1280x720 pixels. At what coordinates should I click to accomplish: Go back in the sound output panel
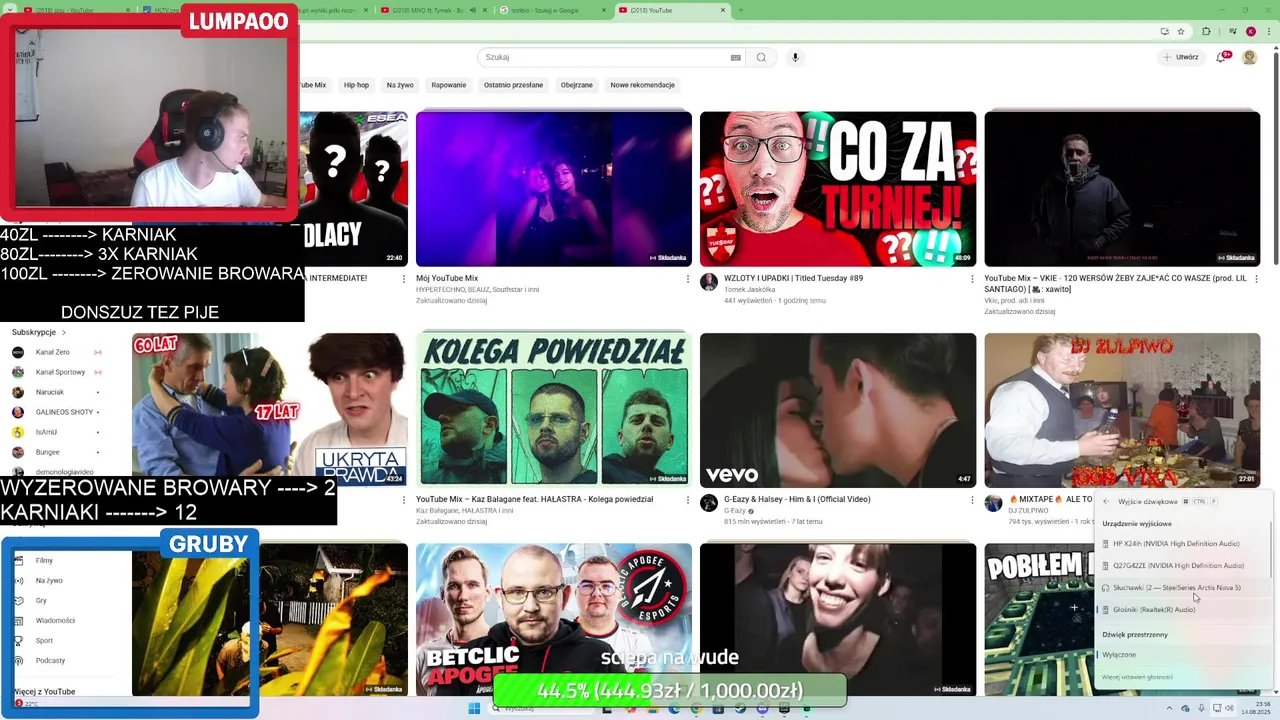[1106, 501]
